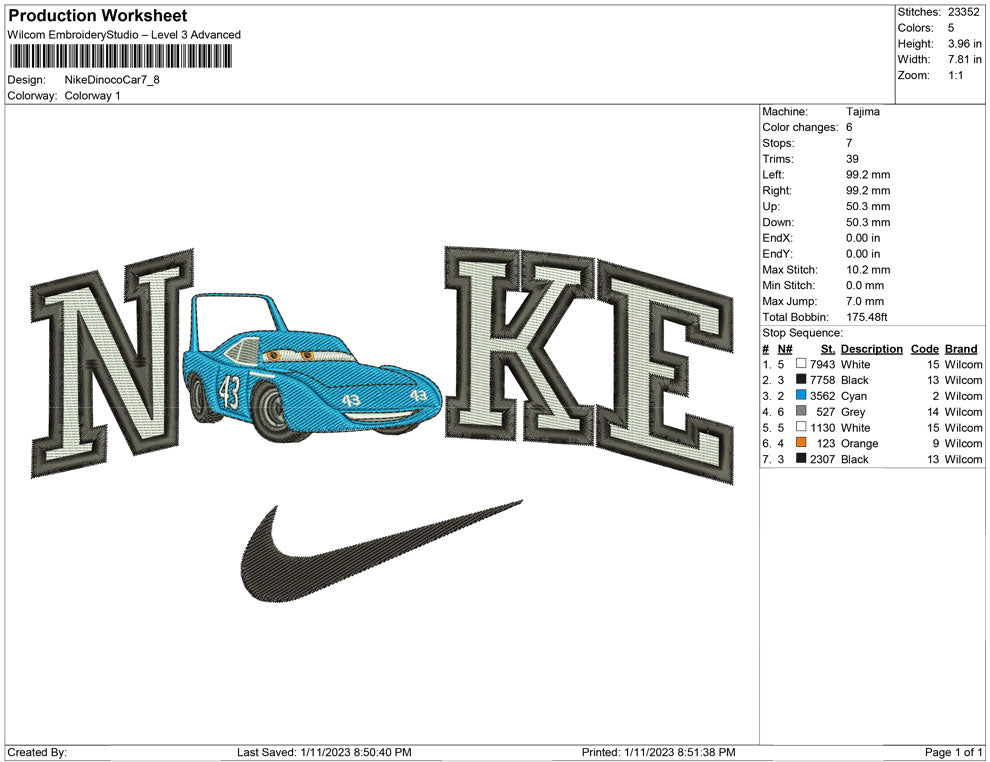Click the stitch count 23352
The image size is (990, 762).
coord(963,12)
